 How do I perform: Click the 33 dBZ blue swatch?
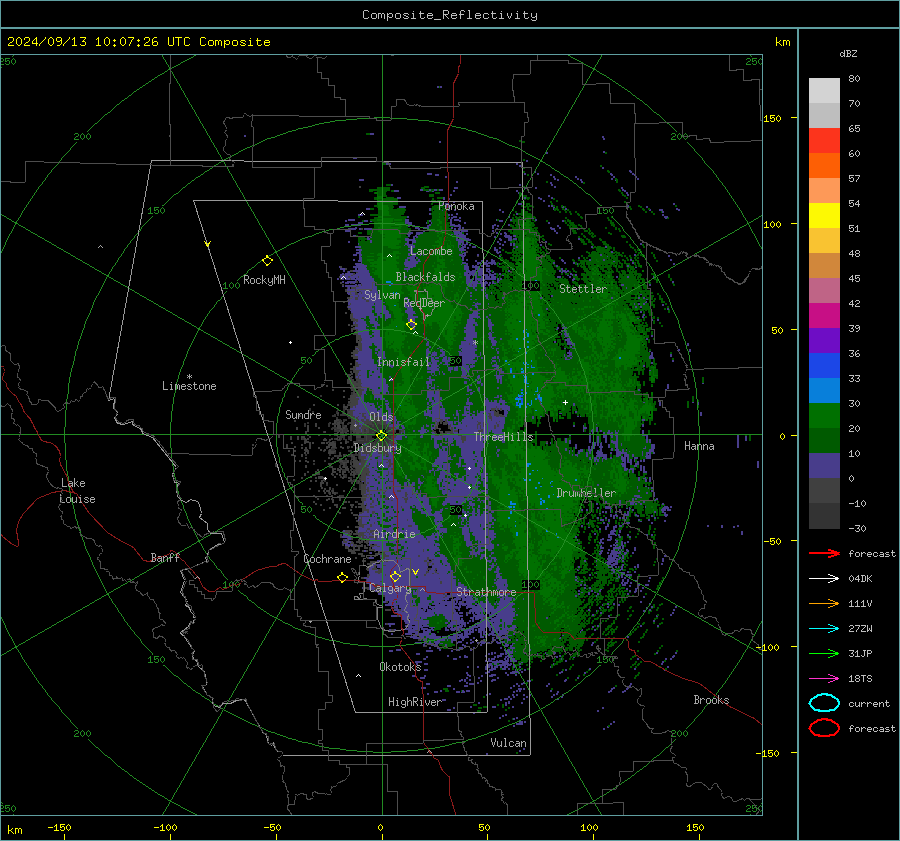point(824,390)
